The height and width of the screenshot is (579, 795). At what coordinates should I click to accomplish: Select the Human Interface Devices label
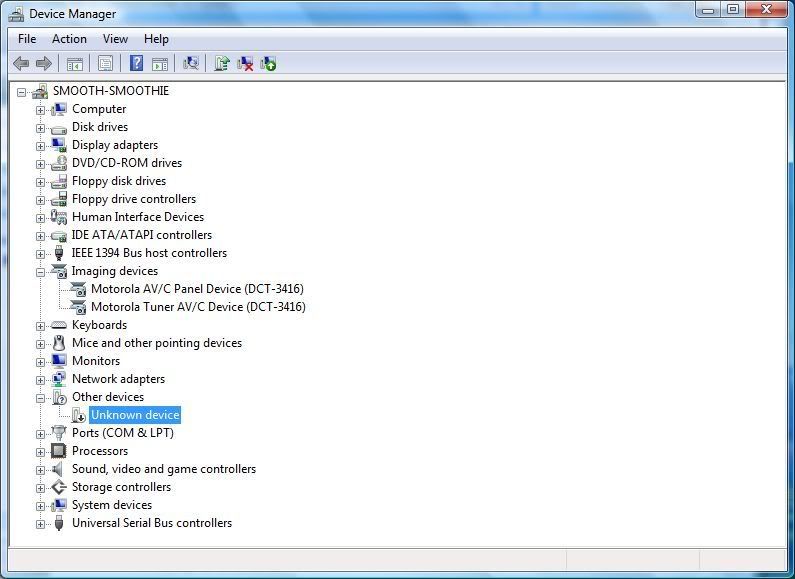[138, 217]
